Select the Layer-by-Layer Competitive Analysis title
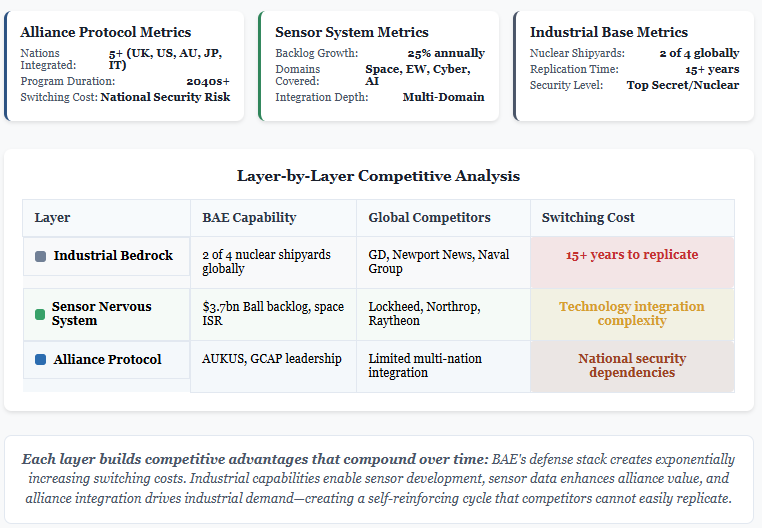 379,176
